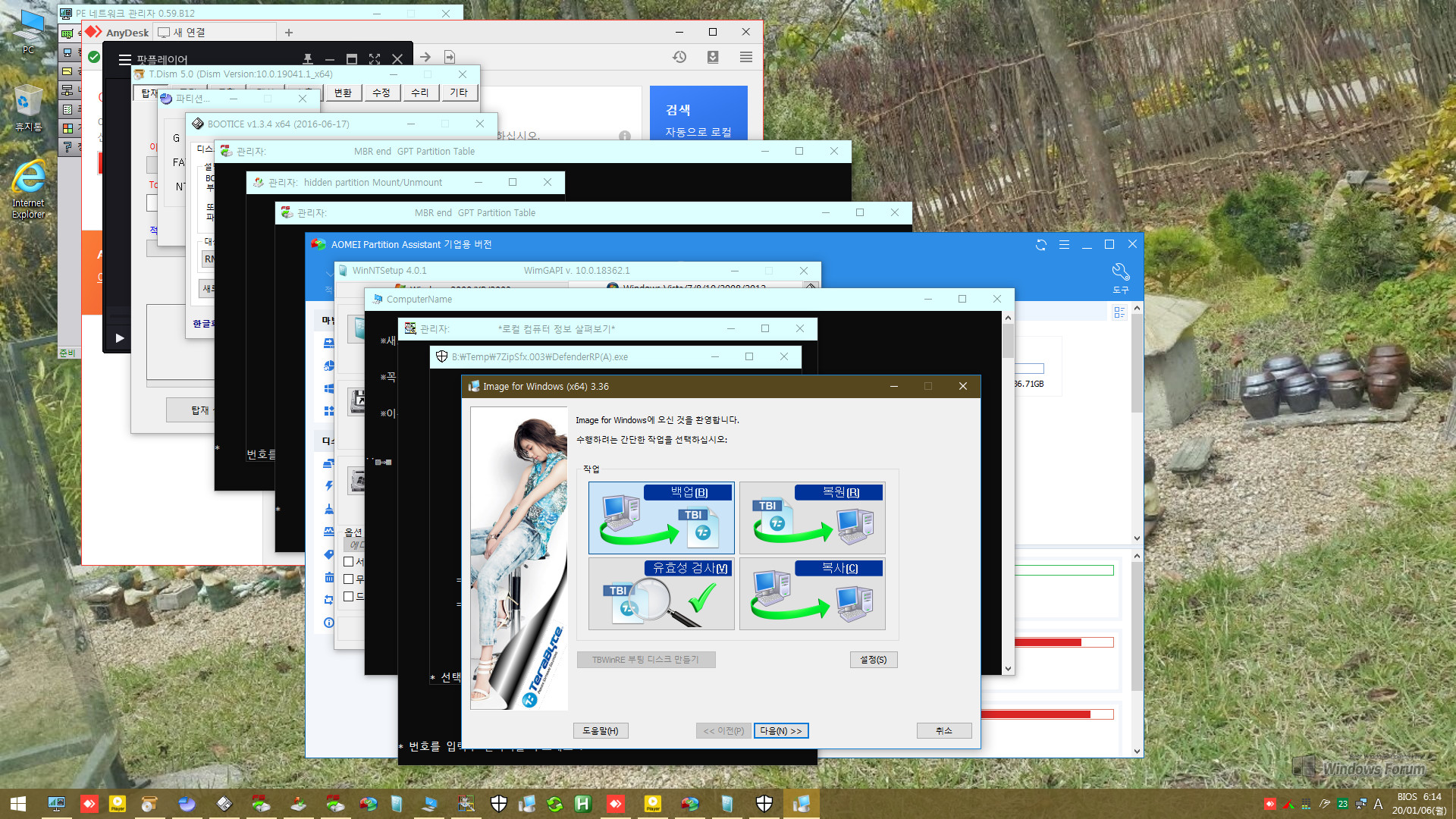
Task: Select the Backup (백업) operation tile
Action: tap(661, 518)
